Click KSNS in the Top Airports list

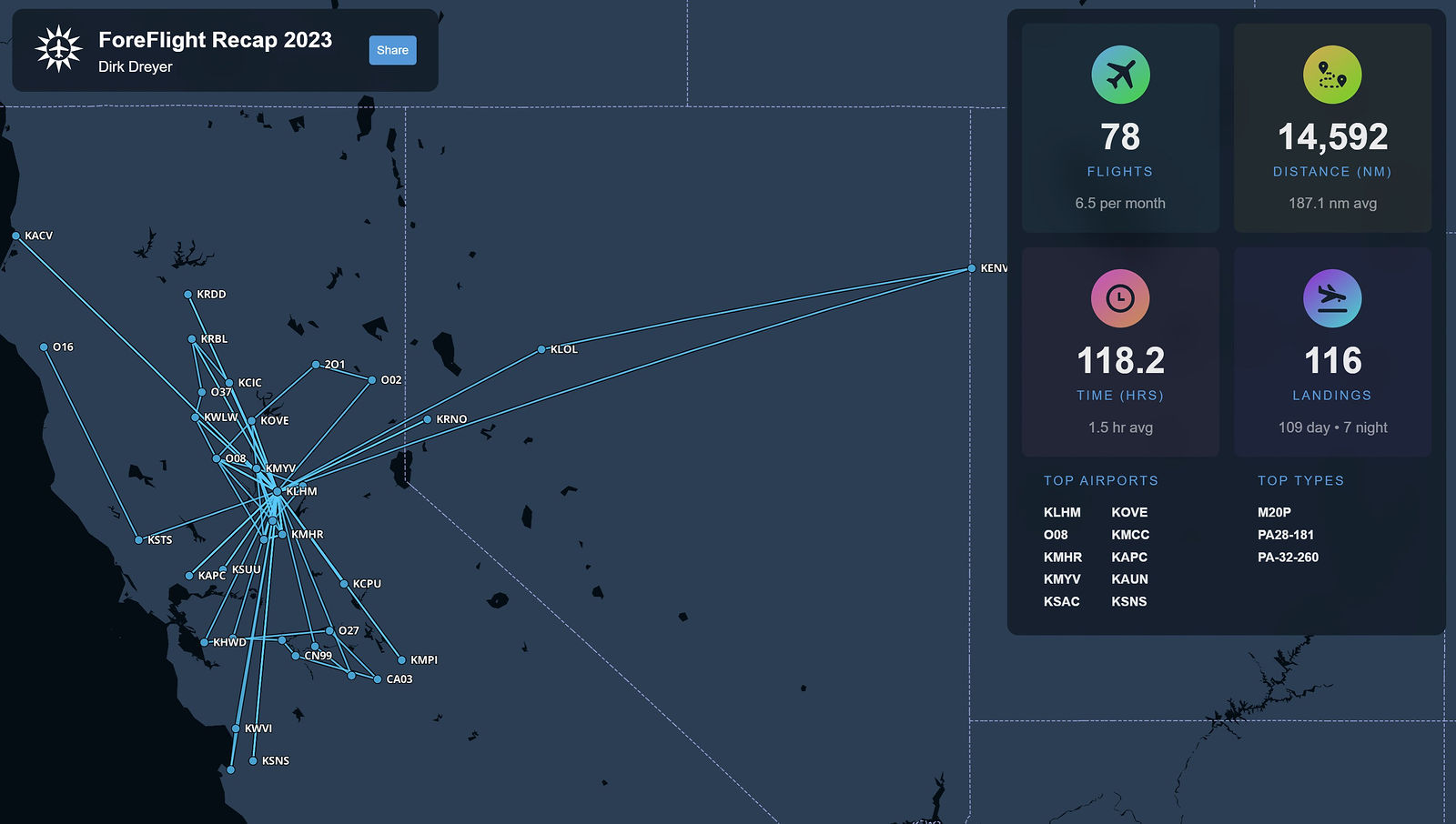[1128, 602]
